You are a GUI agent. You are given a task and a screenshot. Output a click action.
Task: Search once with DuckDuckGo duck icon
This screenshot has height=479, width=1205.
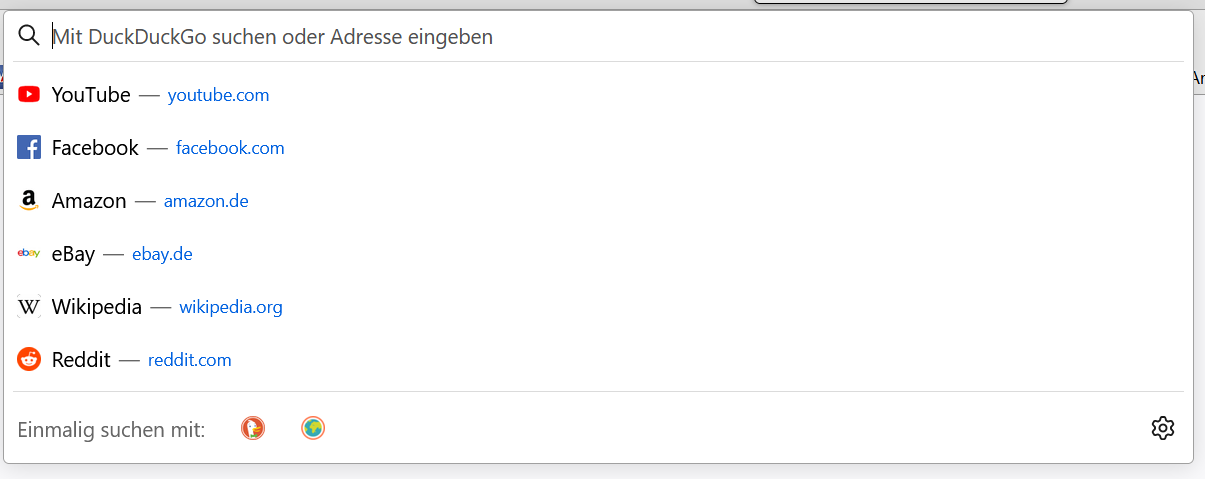tap(253, 429)
